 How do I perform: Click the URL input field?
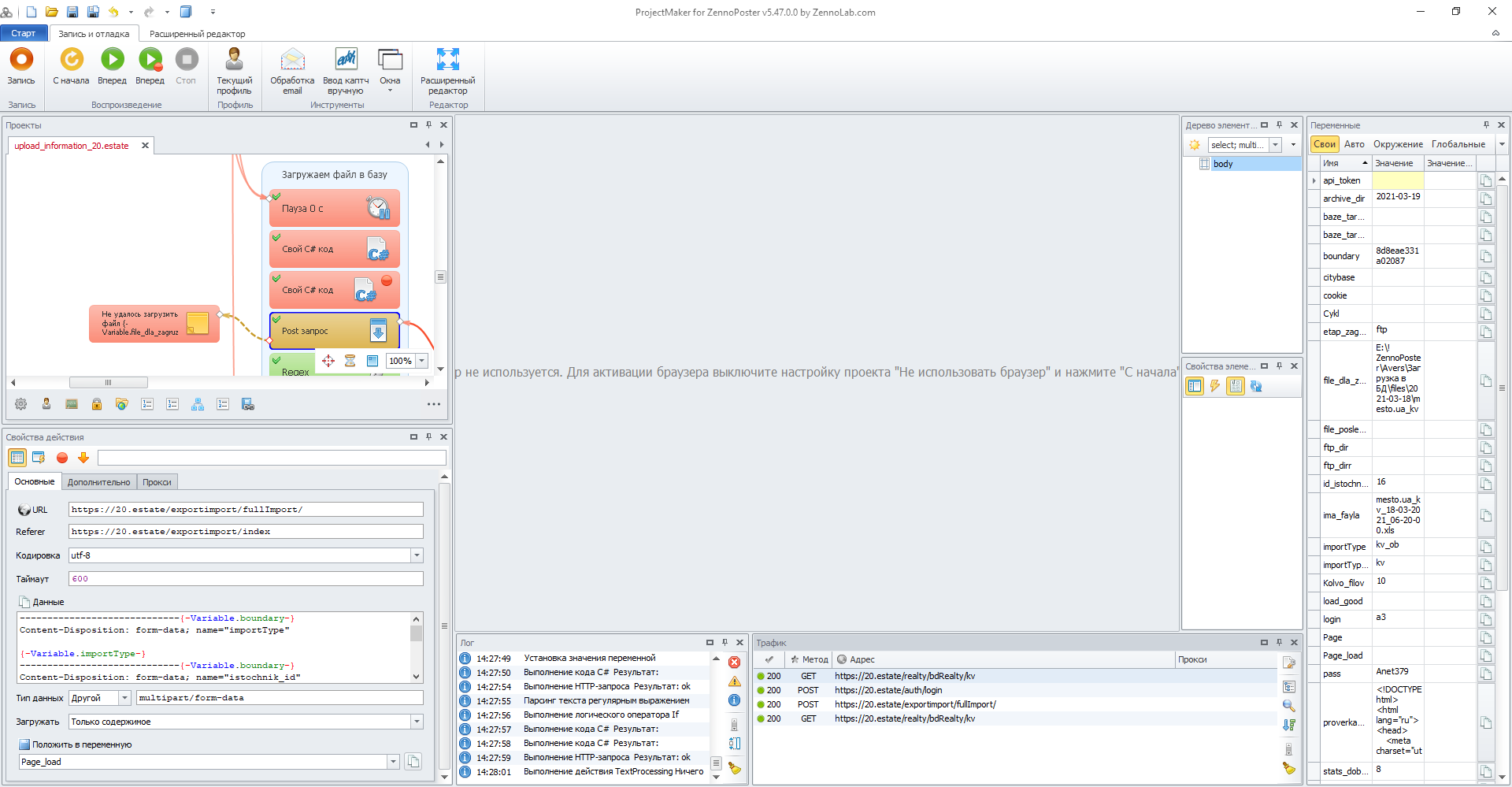(x=246, y=510)
